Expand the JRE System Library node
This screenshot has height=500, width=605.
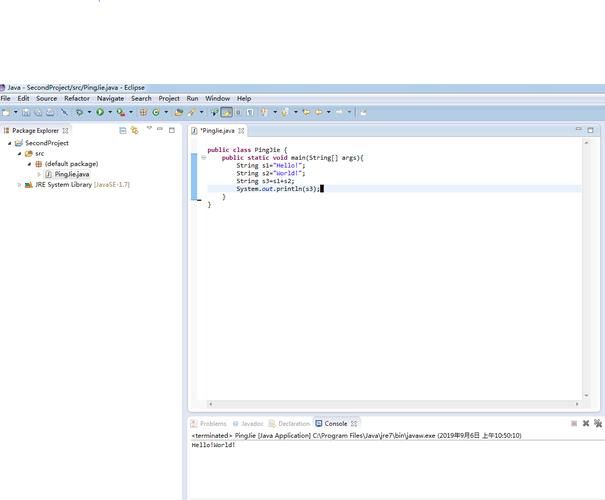(x=19, y=185)
